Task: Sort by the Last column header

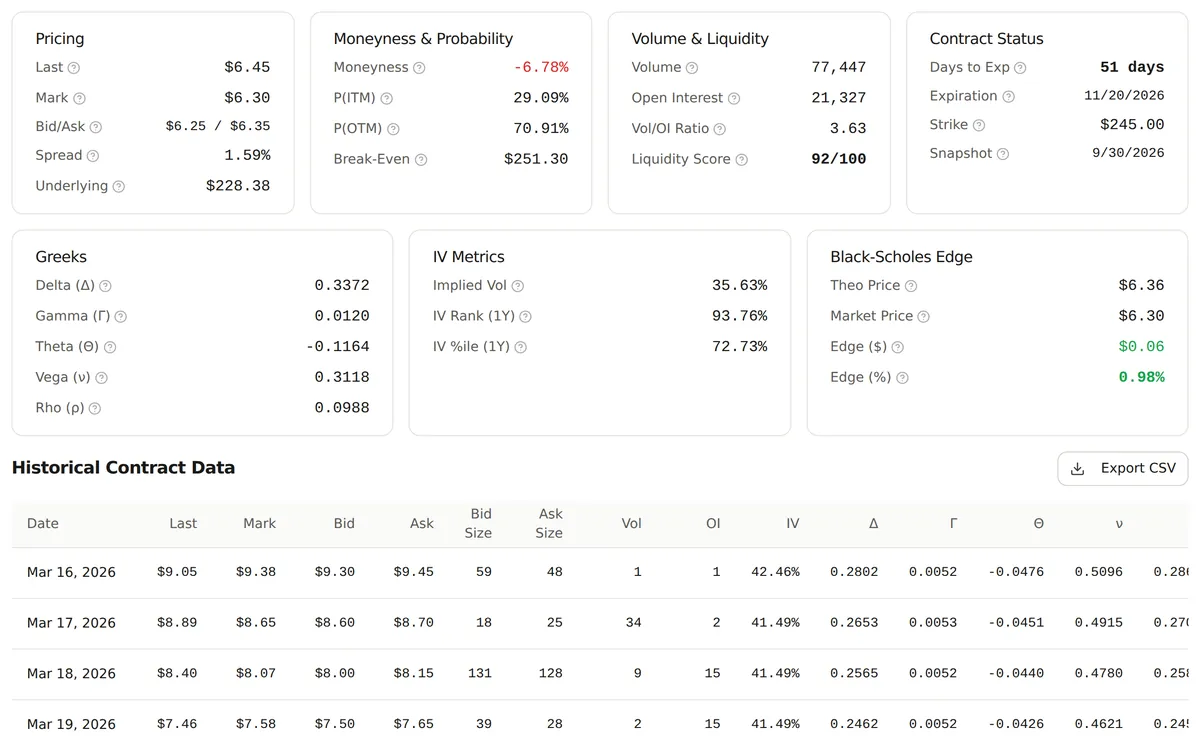Action: [x=183, y=523]
